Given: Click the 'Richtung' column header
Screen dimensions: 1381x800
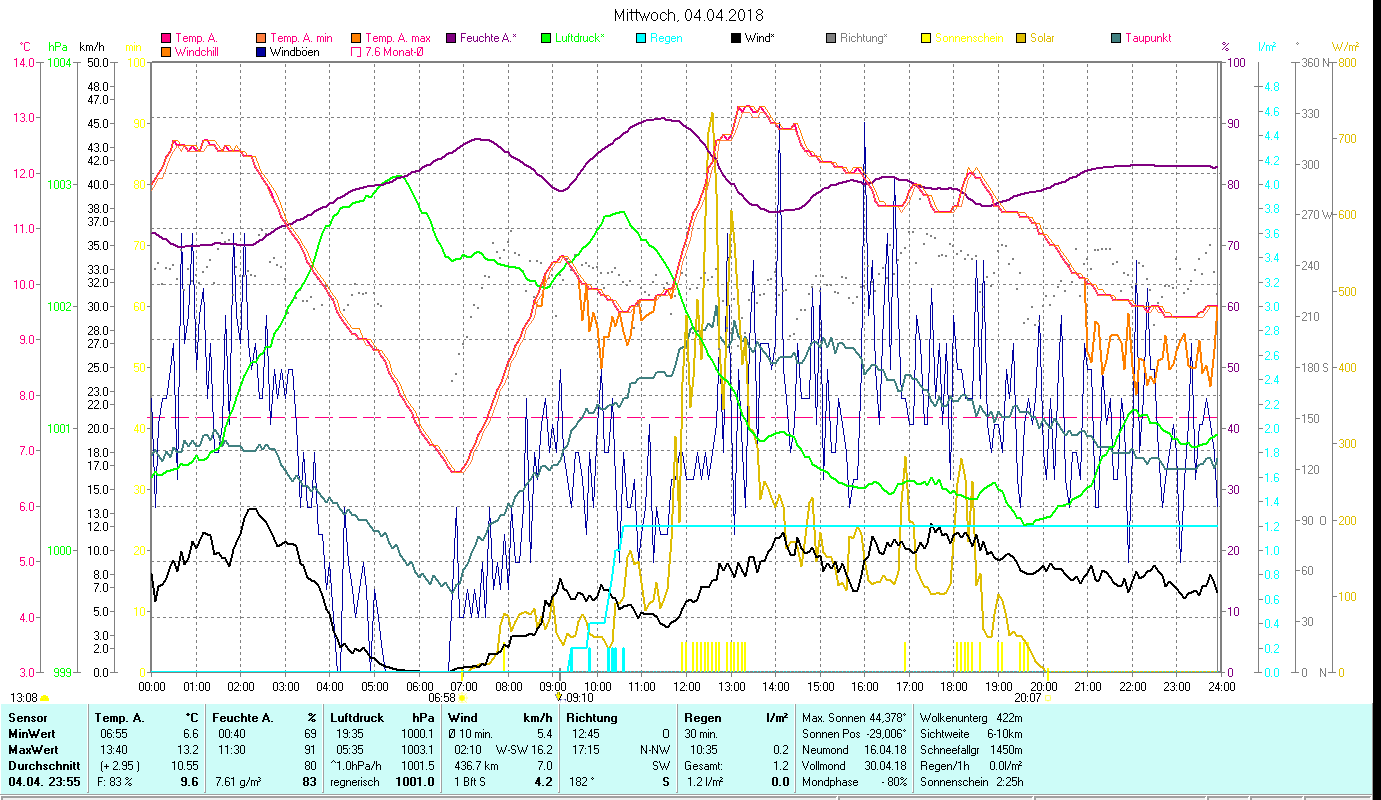Looking at the screenshot, I should point(592,718).
